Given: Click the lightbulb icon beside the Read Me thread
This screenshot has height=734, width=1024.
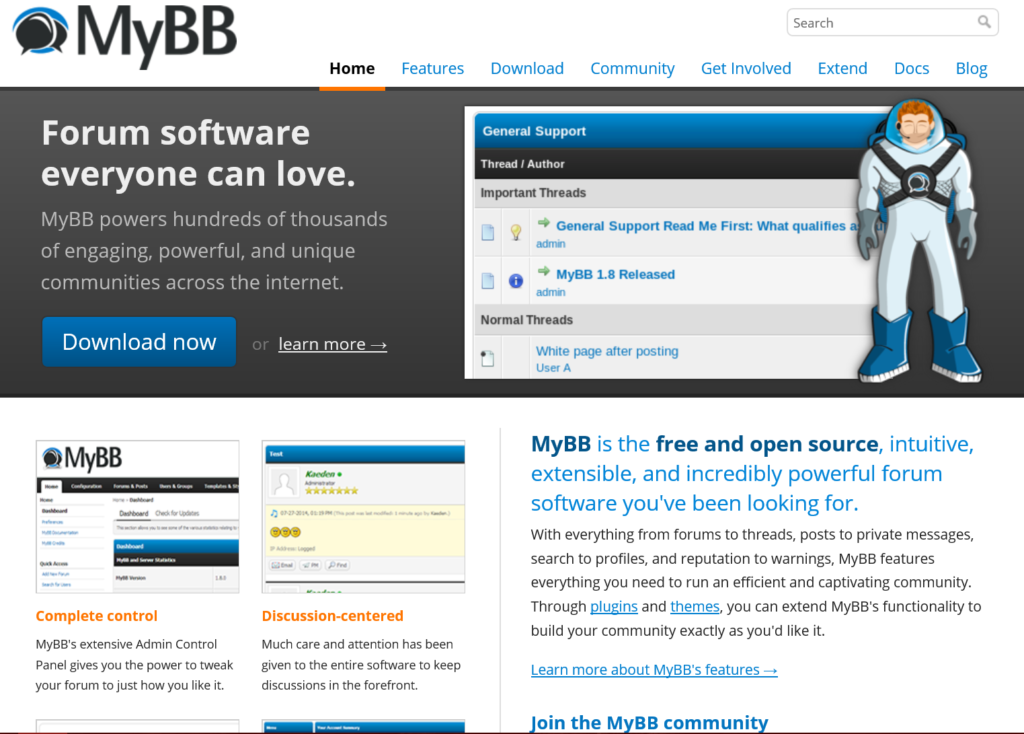Looking at the screenshot, I should coord(515,231).
